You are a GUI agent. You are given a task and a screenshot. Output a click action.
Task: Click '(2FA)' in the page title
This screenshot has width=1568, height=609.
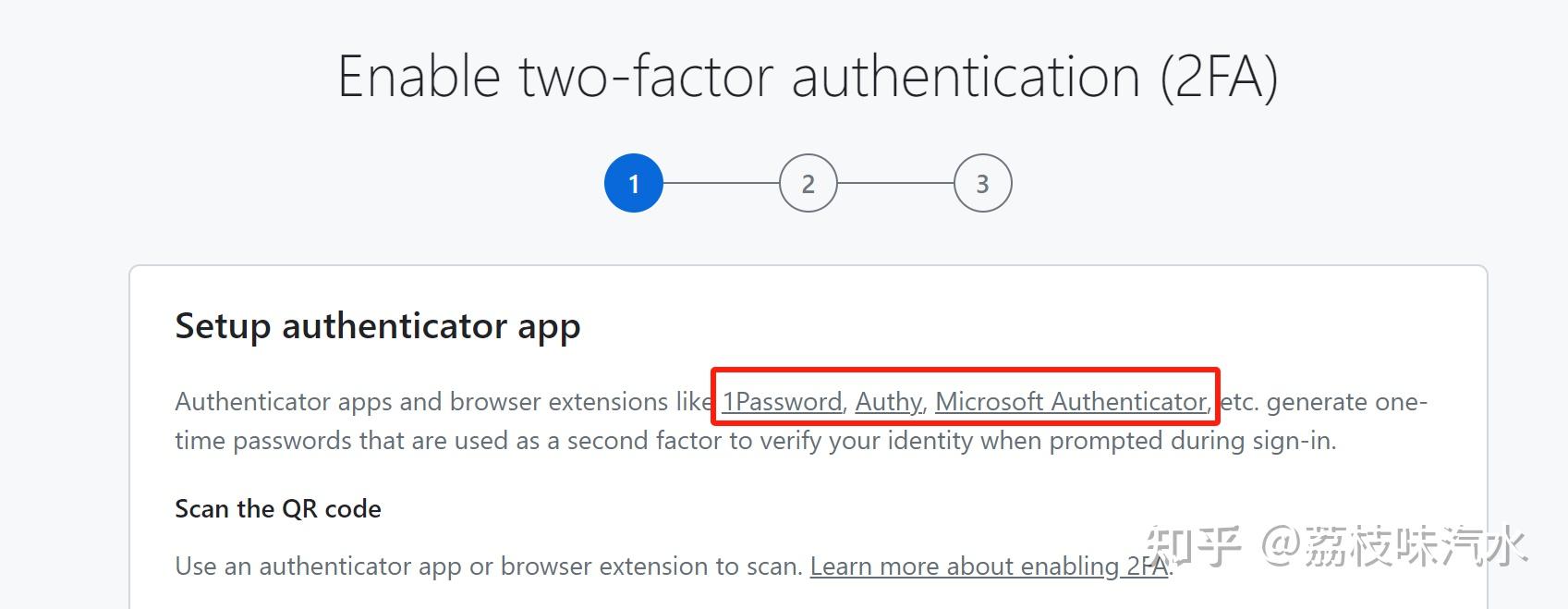(x=1219, y=76)
